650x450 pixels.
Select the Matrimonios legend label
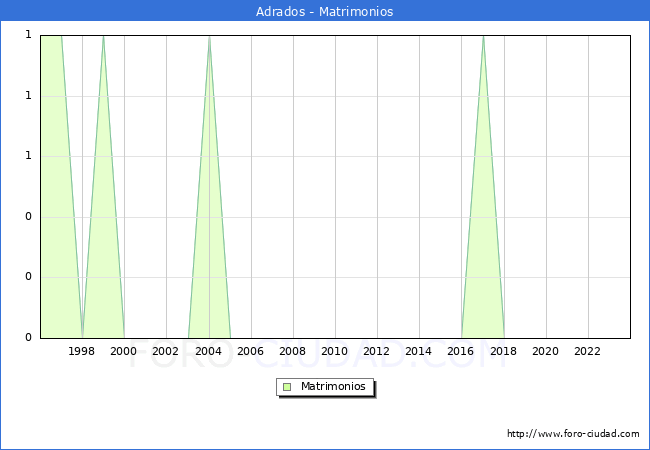coord(333,386)
